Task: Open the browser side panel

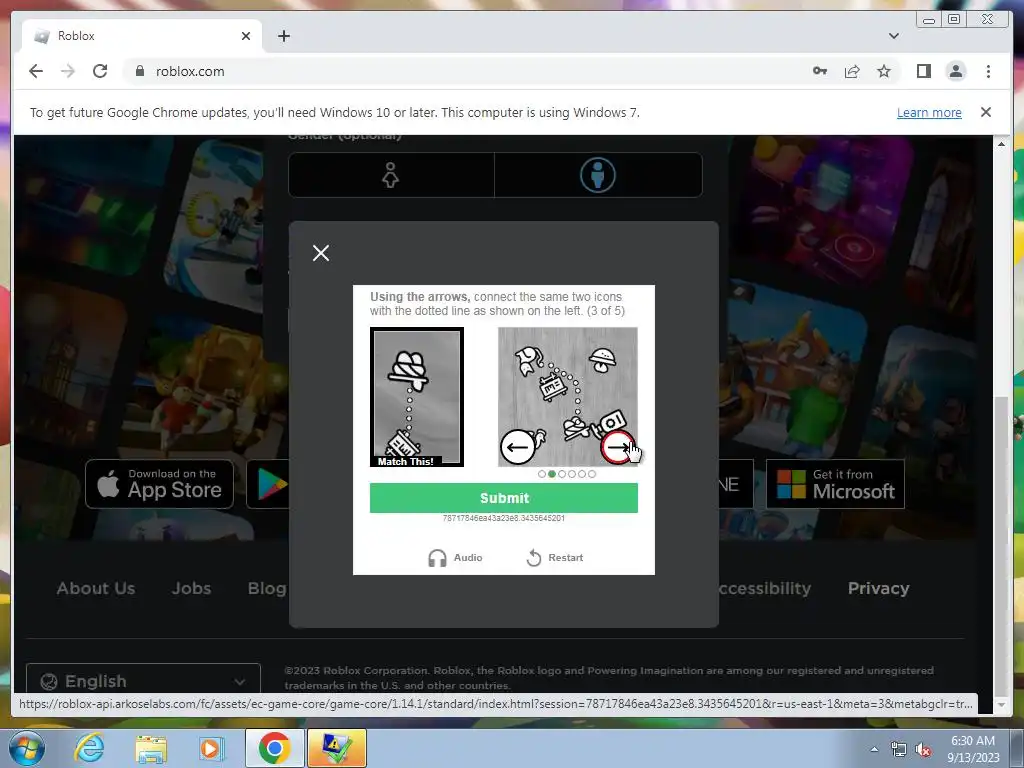Action: [x=923, y=71]
